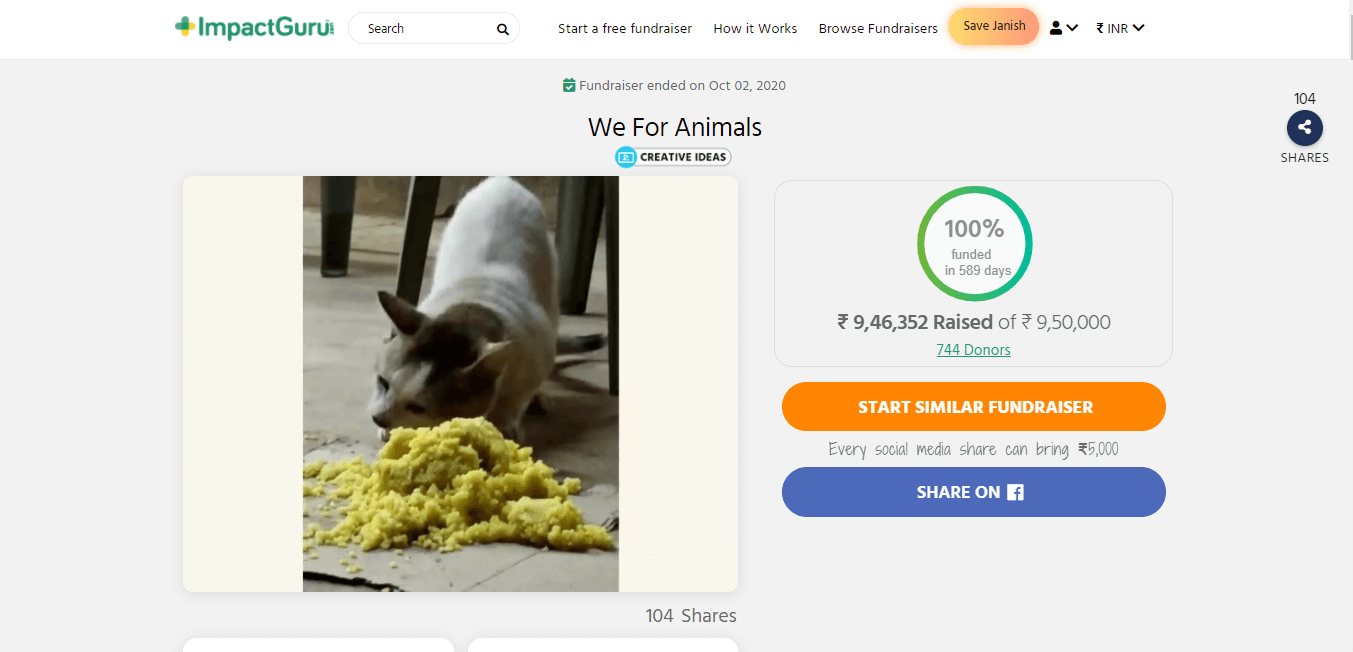Click the Facebook icon on share button
Image resolution: width=1353 pixels, height=652 pixels.
pyautogui.click(x=1015, y=492)
